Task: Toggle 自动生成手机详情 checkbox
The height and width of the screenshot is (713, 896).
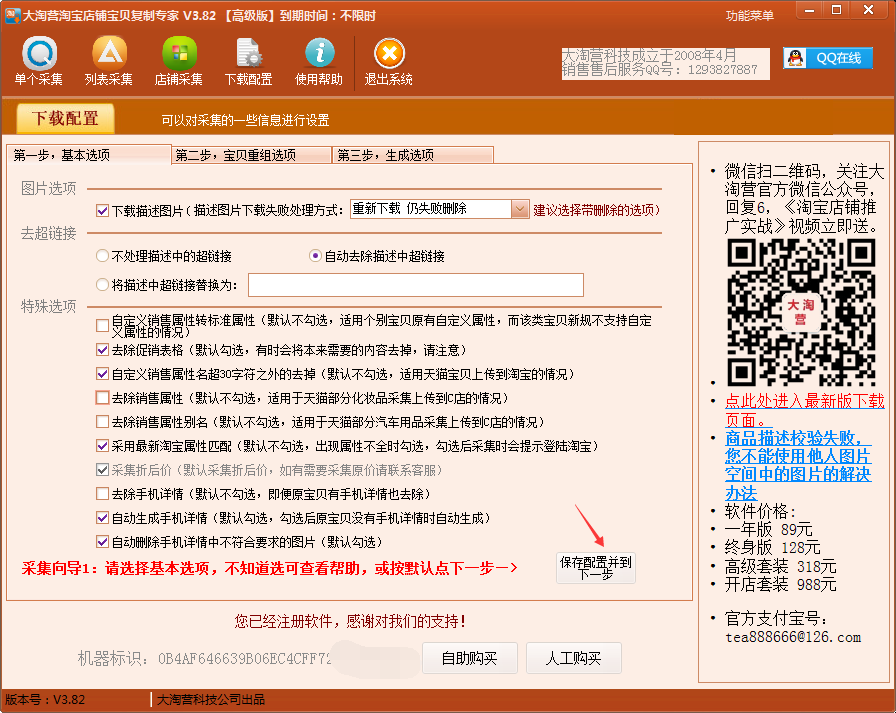Action: (102, 518)
